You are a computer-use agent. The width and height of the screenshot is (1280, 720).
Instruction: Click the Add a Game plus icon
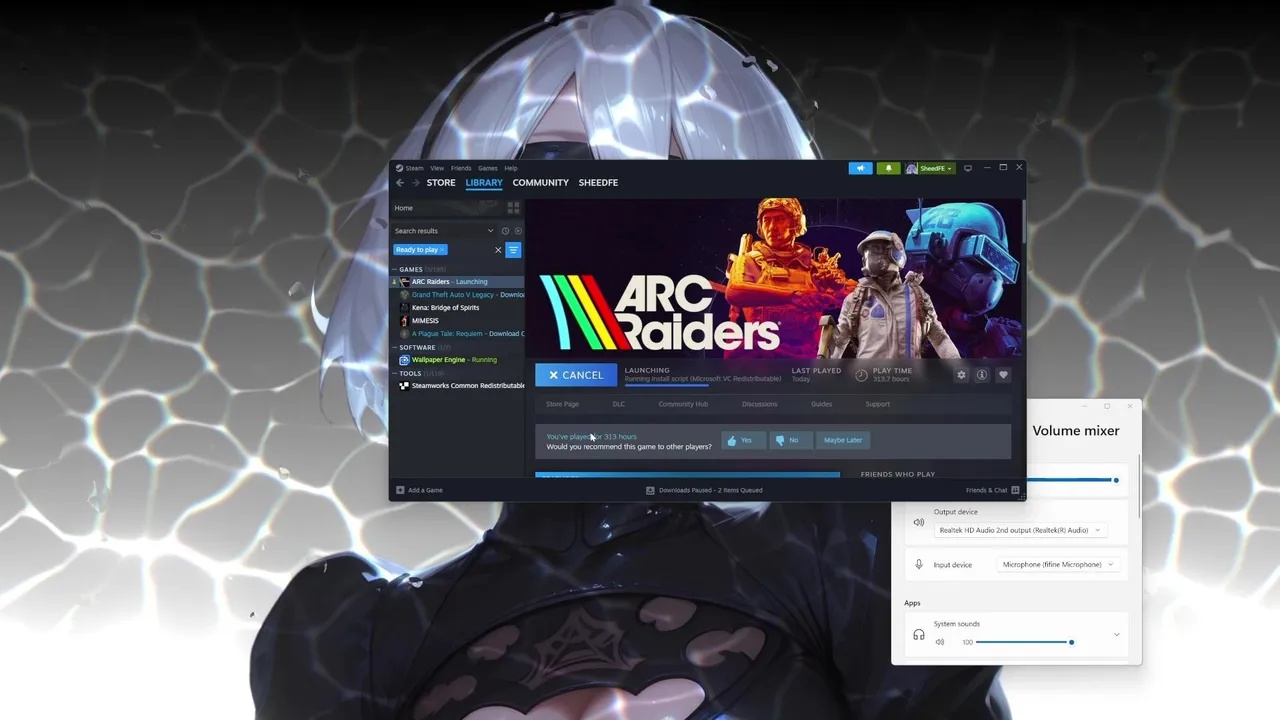coord(400,490)
